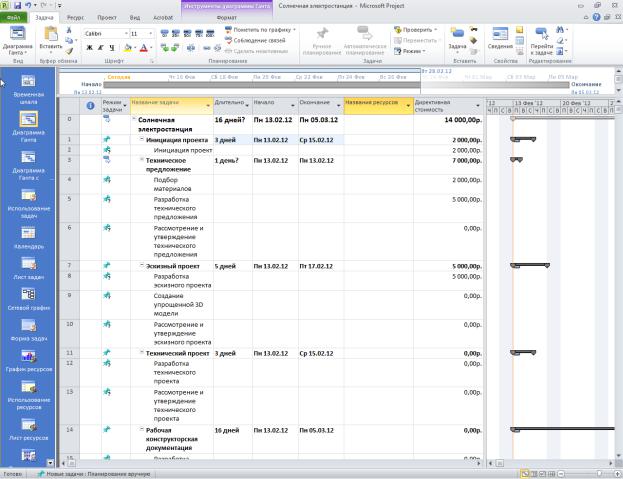Click the Unlink Tasks icon

pyautogui.click(x=217, y=48)
